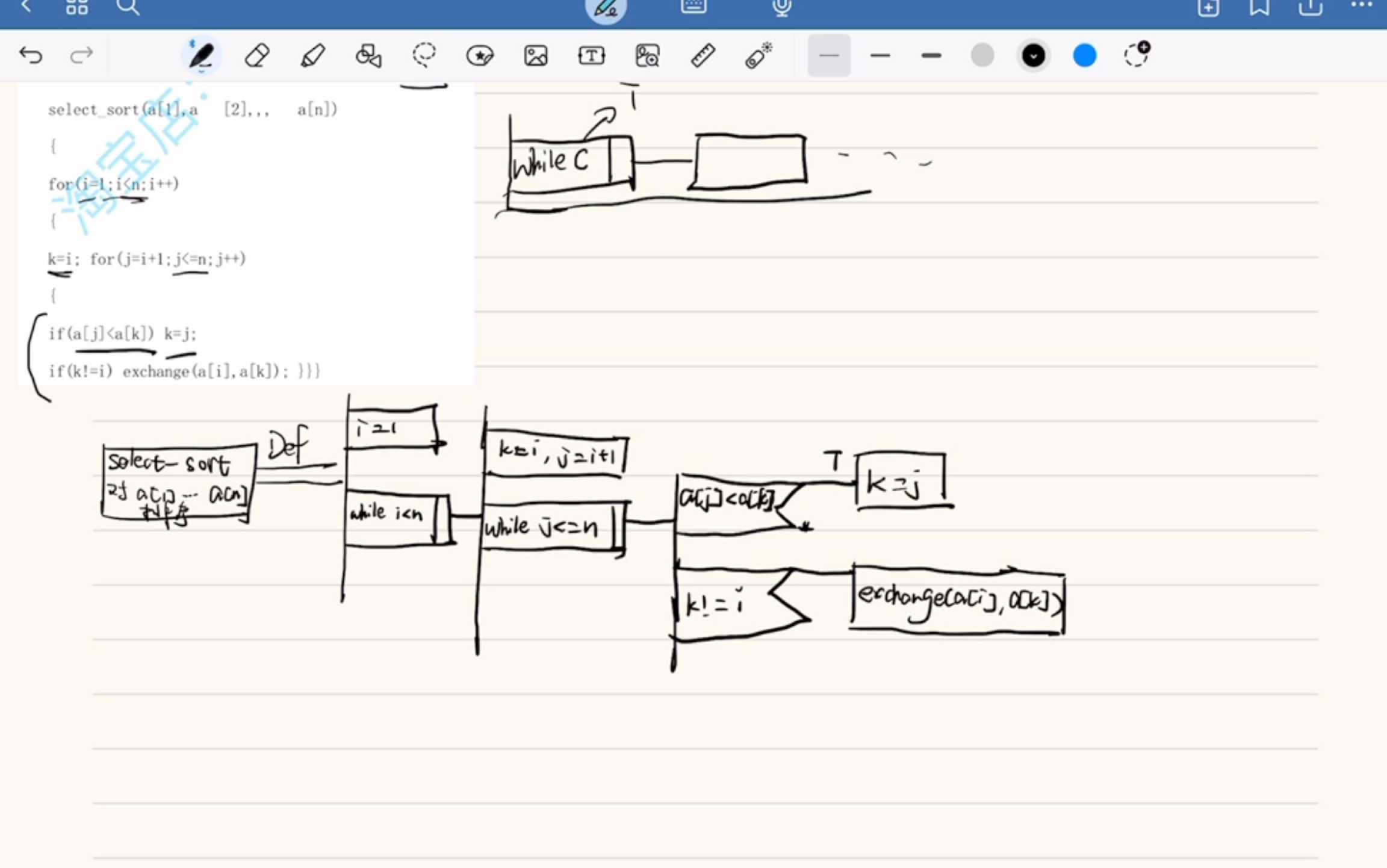The height and width of the screenshot is (868, 1387).
Task: Open the keyboard input icon
Action: pyautogui.click(x=693, y=7)
